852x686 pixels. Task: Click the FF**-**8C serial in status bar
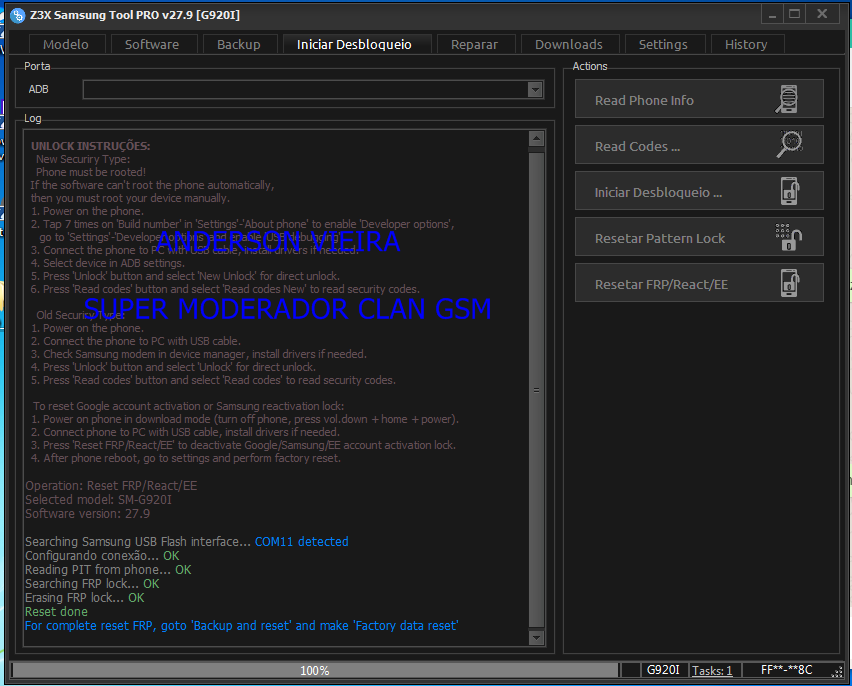tap(786, 670)
